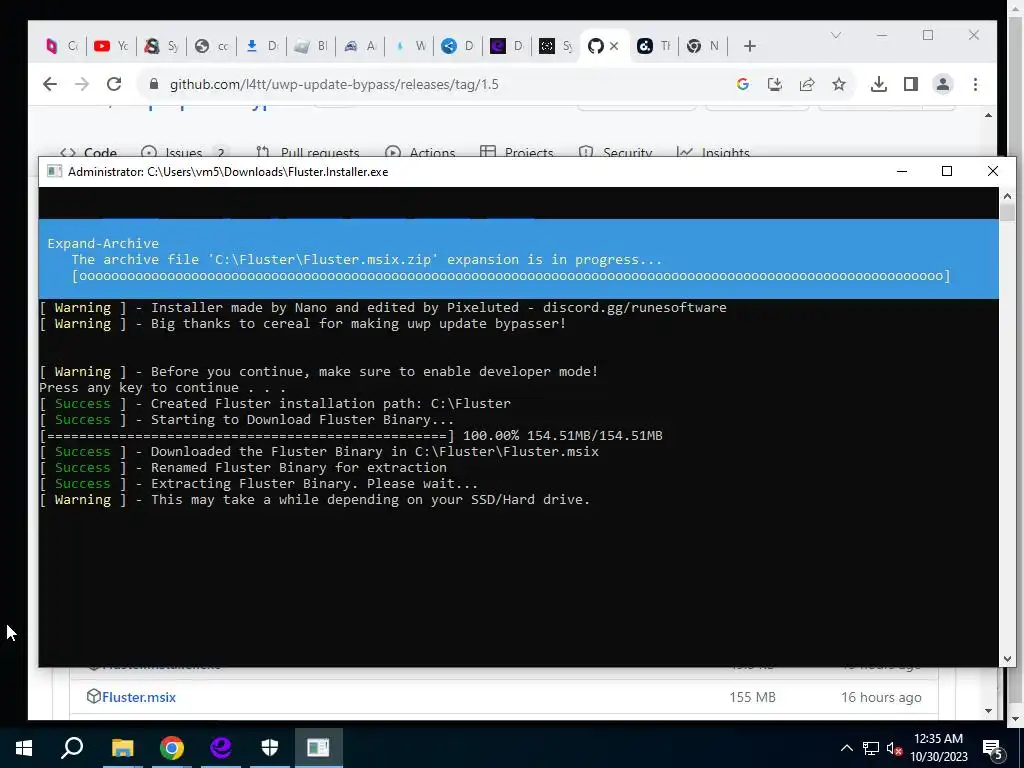Minimize the Fluster Installer console window
This screenshot has height=768, width=1024.
[x=902, y=171]
